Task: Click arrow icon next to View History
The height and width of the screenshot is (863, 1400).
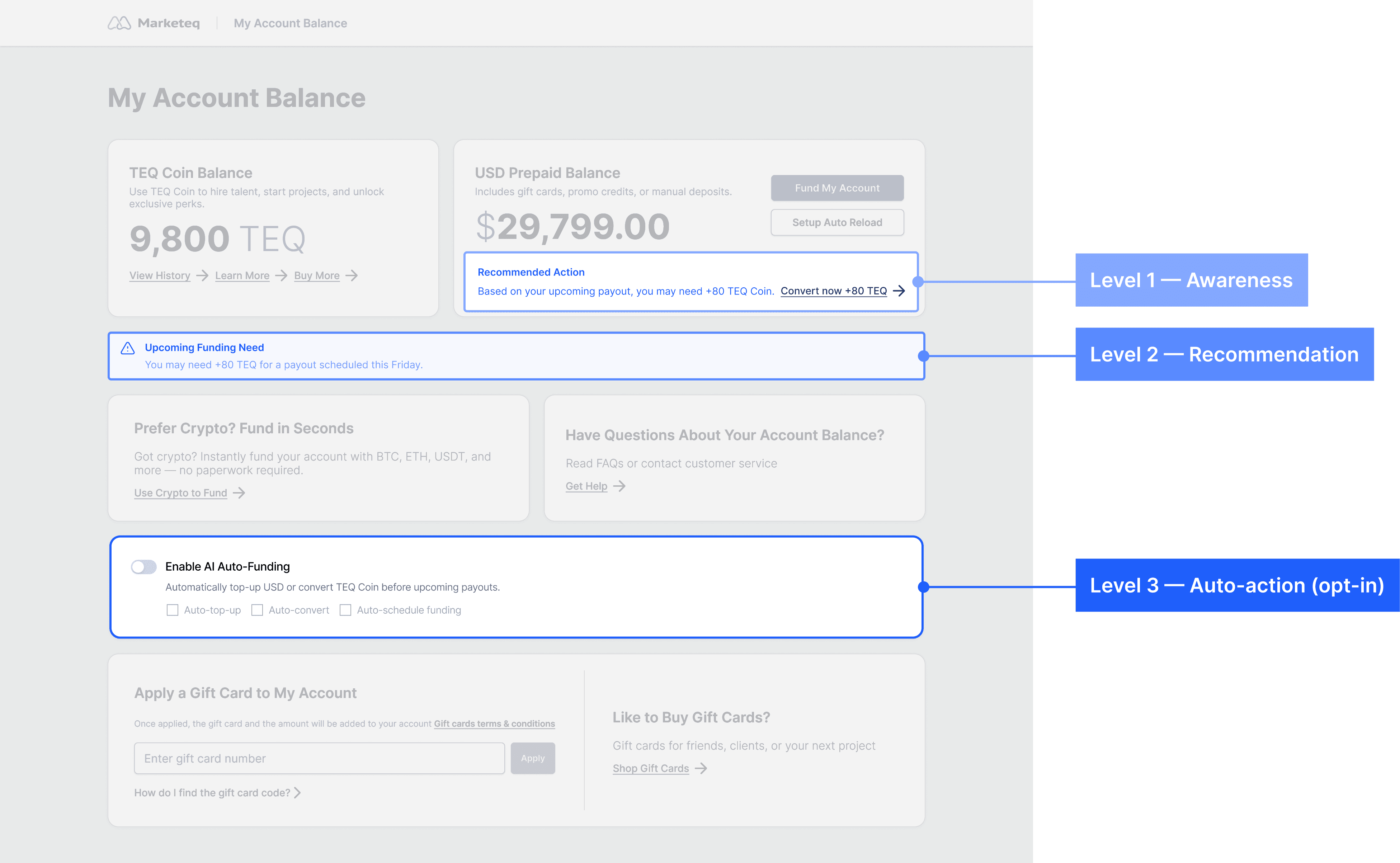Action: [x=202, y=276]
